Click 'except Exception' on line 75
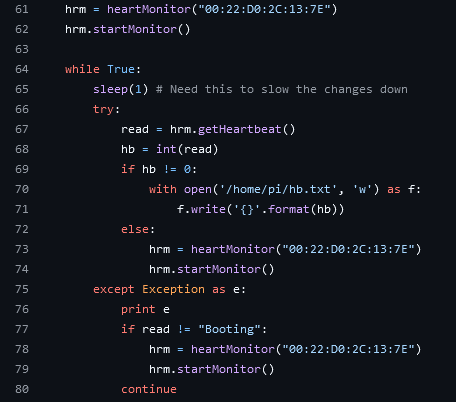 tap(149, 289)
